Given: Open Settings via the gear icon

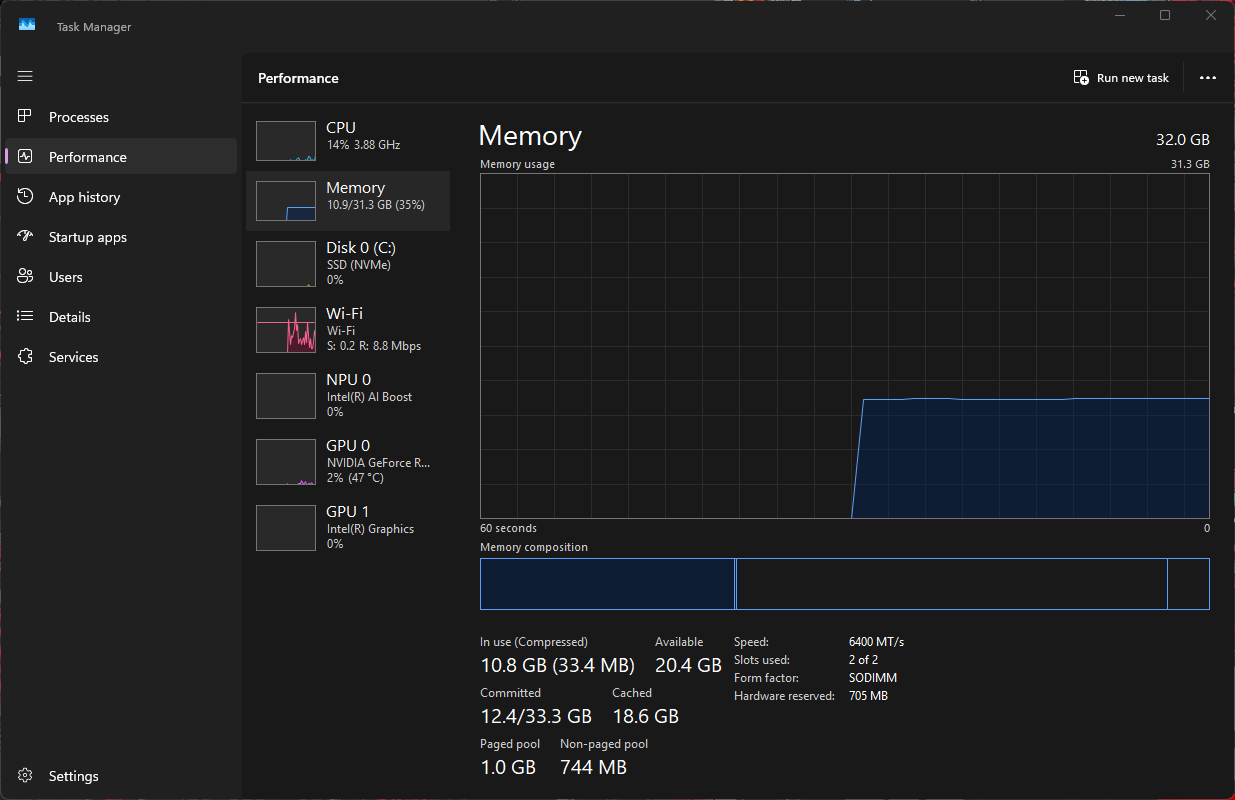Looking at the screenshot, I should click(26, 776).
